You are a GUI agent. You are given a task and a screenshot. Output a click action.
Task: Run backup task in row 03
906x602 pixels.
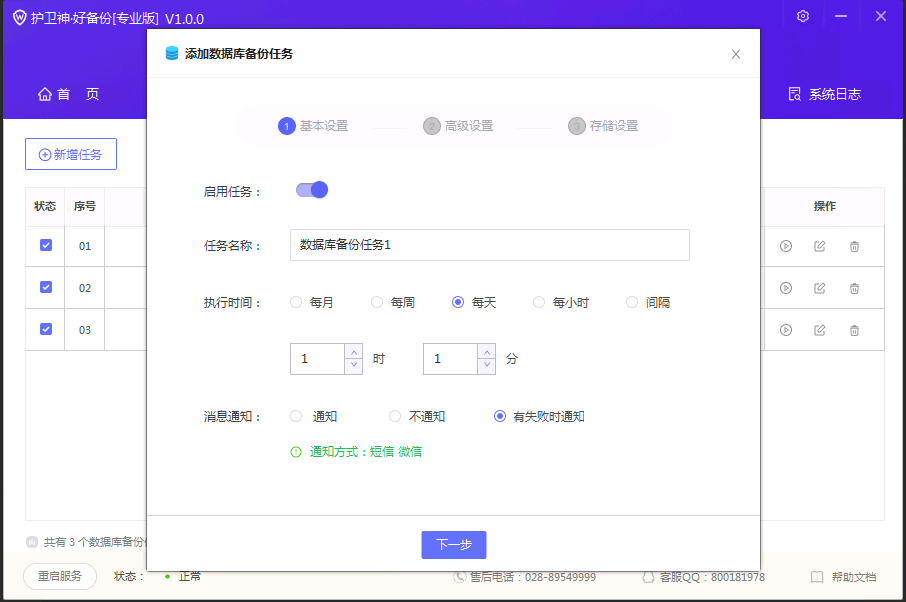[x=786, y=330]
